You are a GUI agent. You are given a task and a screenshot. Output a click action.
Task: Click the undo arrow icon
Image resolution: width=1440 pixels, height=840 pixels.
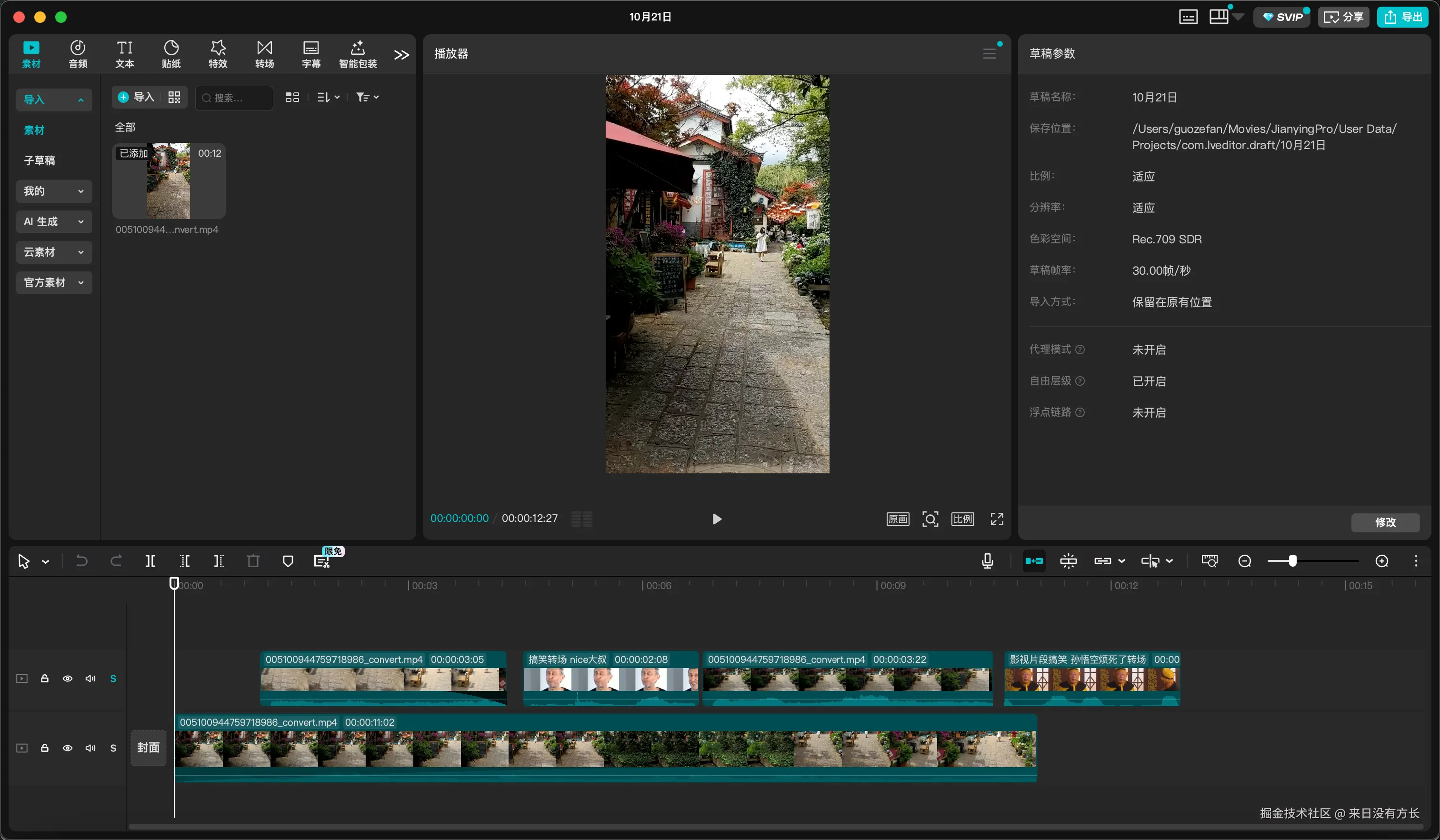pos(82,561)
